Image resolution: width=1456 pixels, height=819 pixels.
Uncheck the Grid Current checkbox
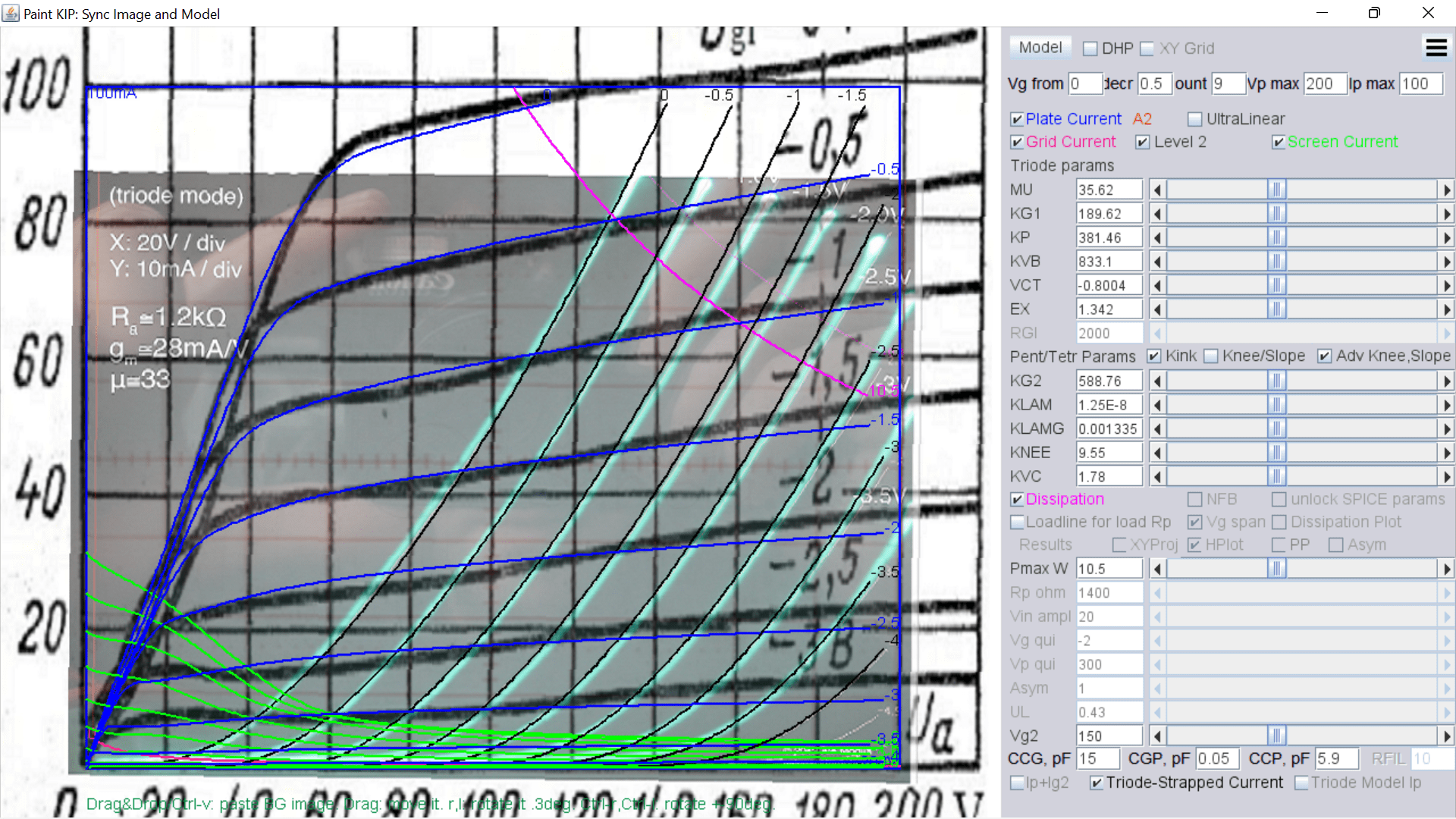coord(1017,142)
